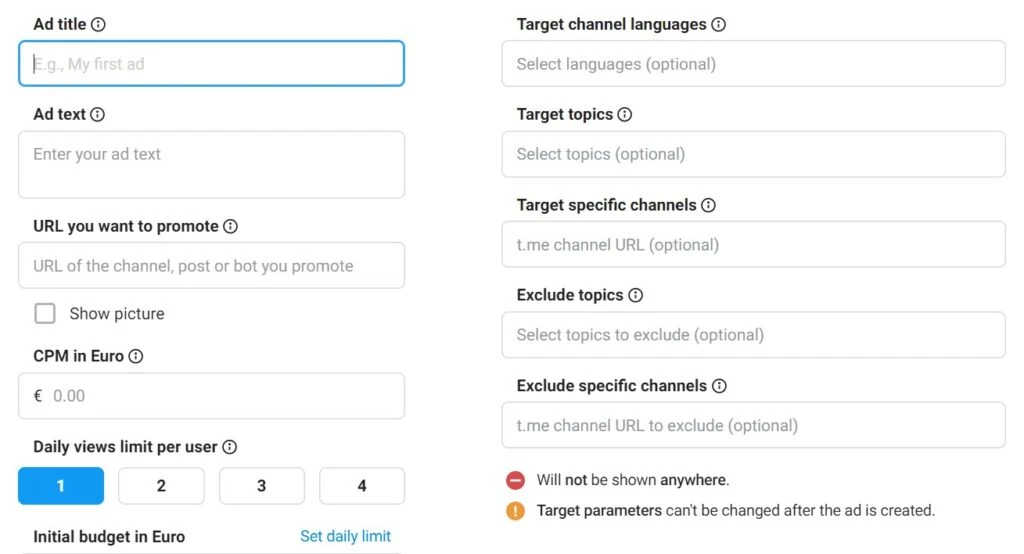Image resolution: width=1024 pixels, height=554 pixels.
Task: Select daily views limit 3
Action: (x=262, y=485)
